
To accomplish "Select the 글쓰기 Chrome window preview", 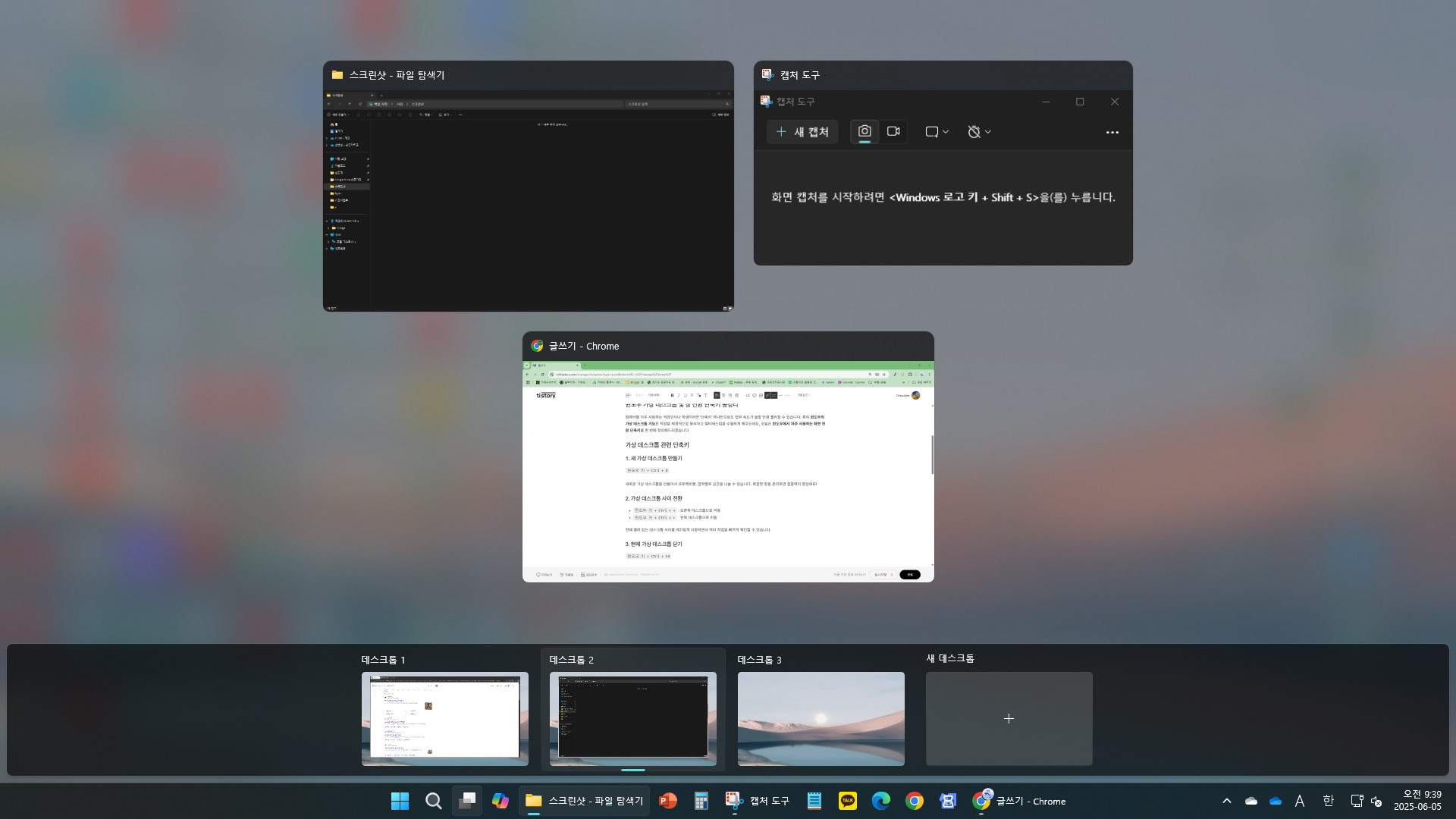I will (x=728, y=470).
